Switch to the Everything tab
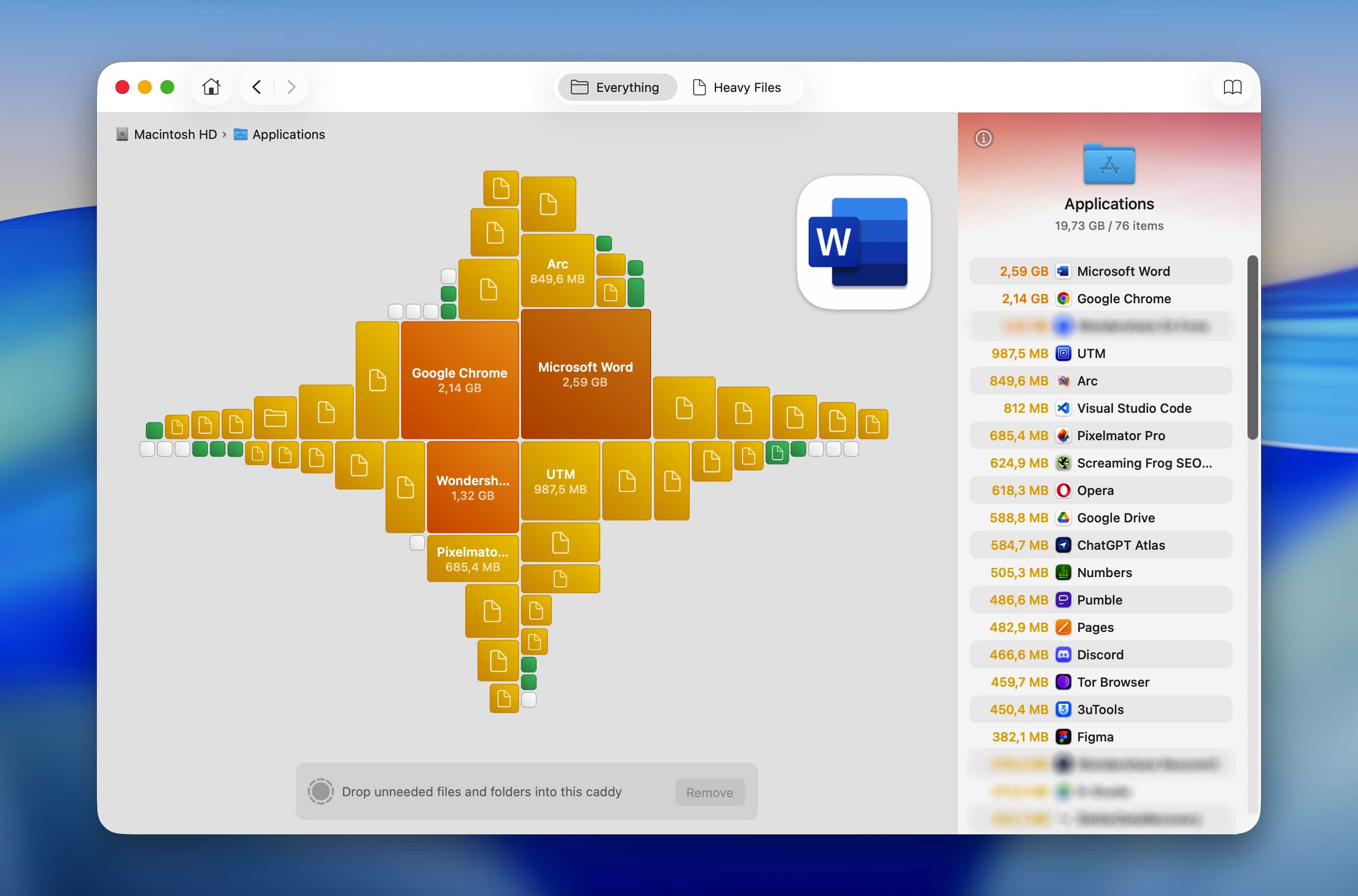Image resolution: width=1358 pixels, height=896 pixels. 617,87
